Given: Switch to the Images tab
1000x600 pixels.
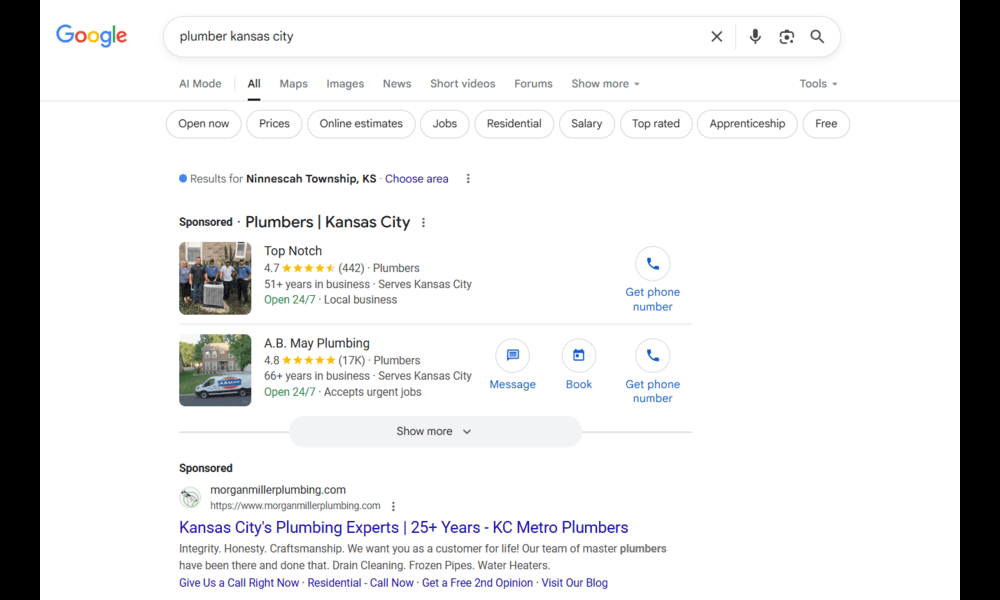Looking at the screenshot, I should (345, 84).
